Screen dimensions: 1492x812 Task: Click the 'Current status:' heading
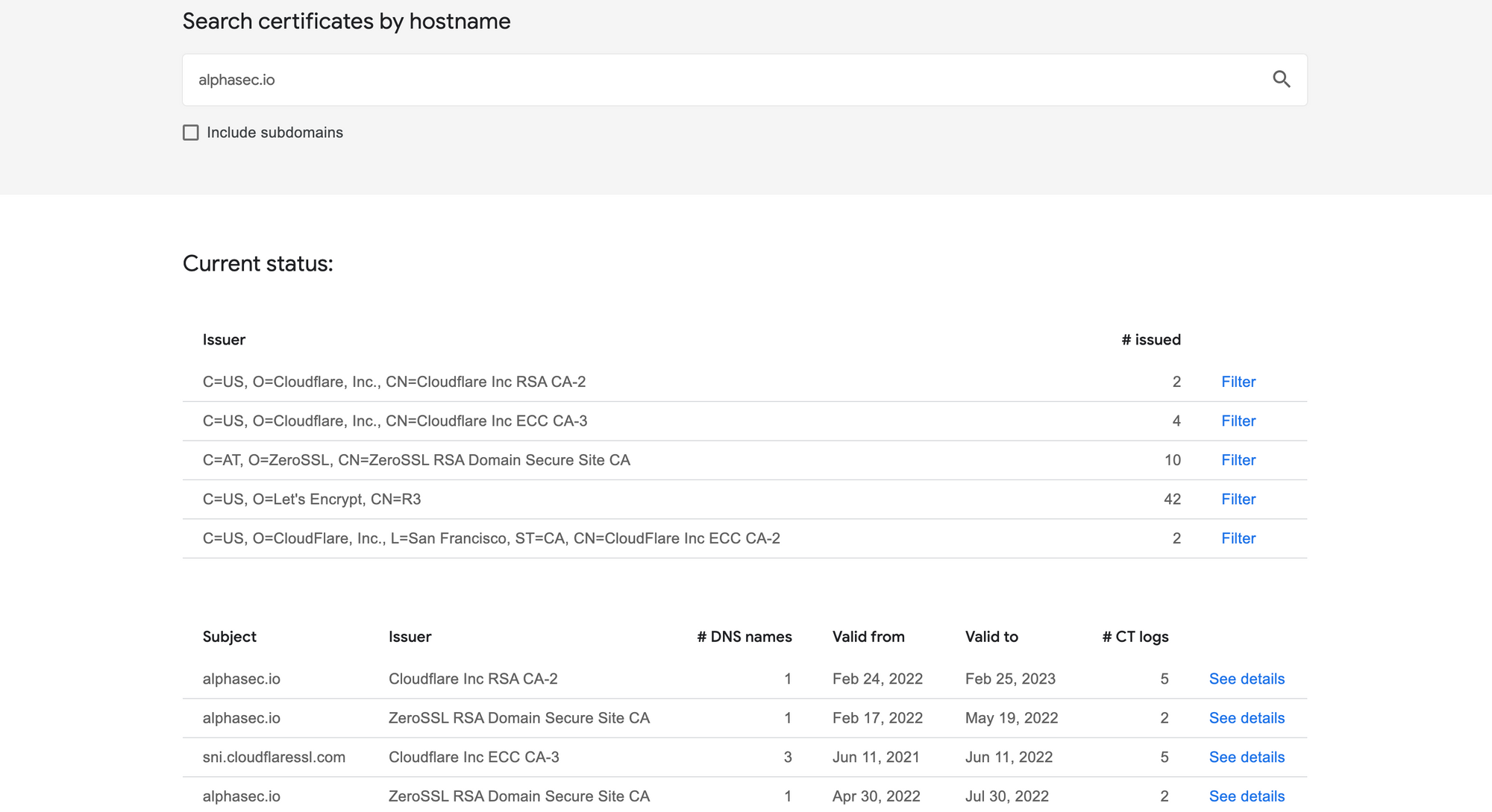pyautogui.click(x=258, y=264)
